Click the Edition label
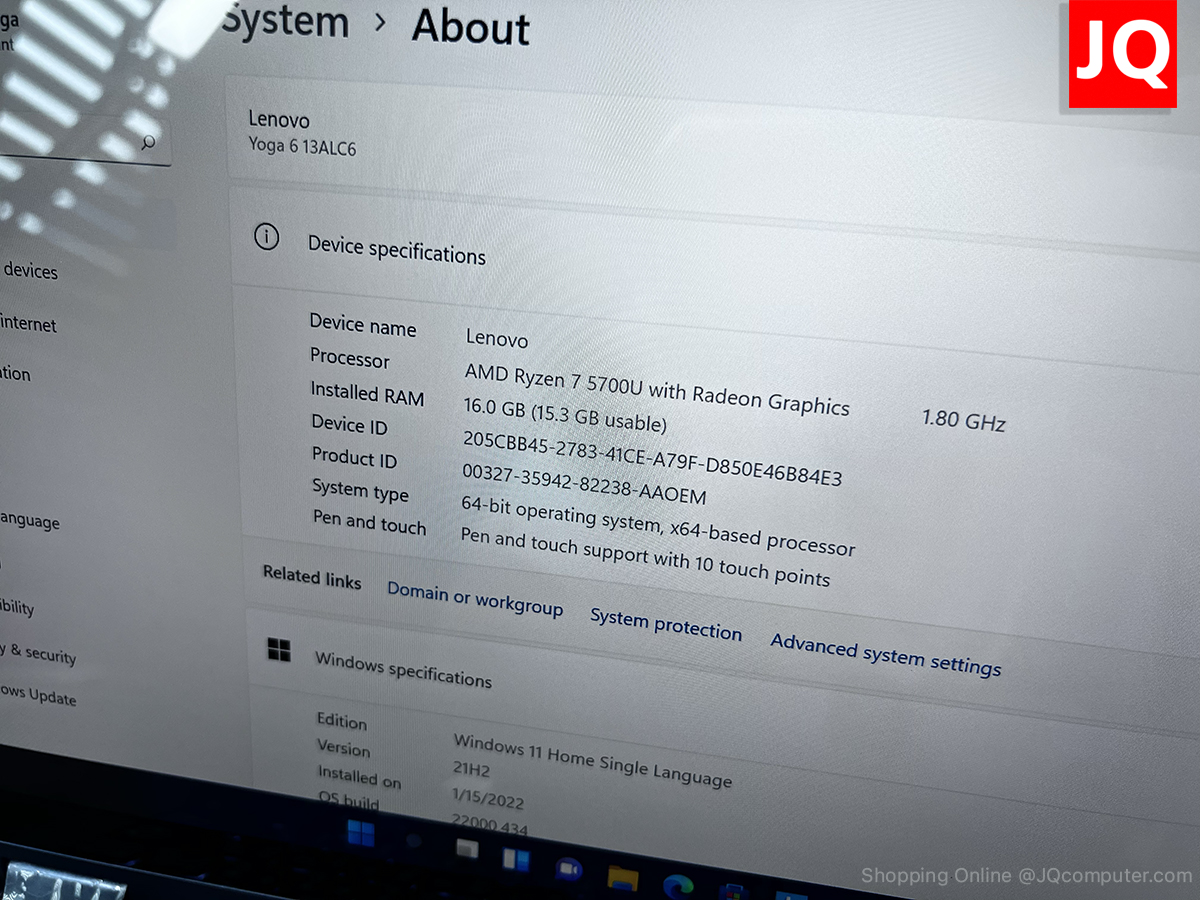This screenshot has width=1200, height=900. pos(342,720)
